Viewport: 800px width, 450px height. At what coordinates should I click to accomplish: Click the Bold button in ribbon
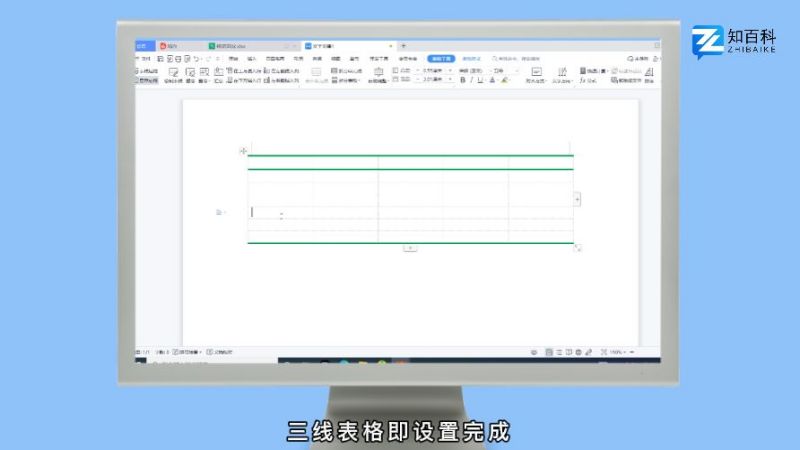pyautogui.click(x=463, y=80)
